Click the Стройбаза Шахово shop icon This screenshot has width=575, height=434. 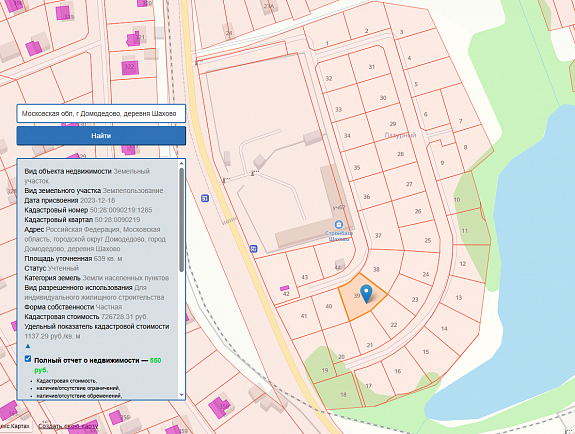(x=339, y=224)
